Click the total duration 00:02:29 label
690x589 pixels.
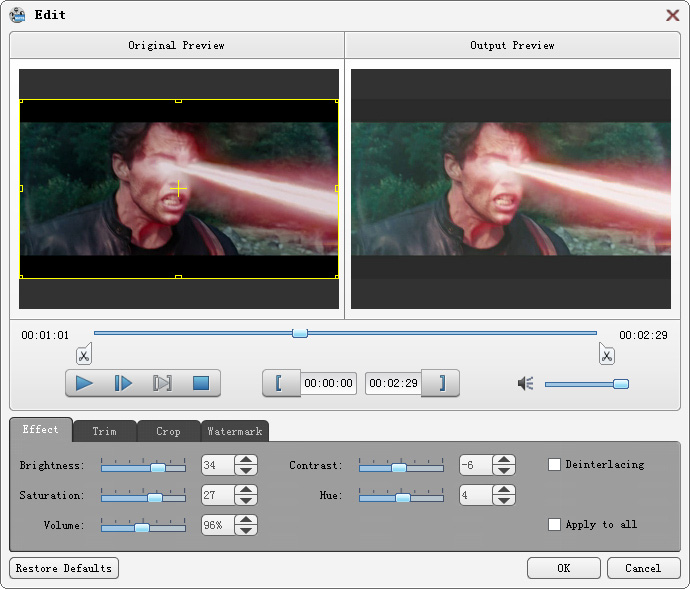tap(643, 335)
